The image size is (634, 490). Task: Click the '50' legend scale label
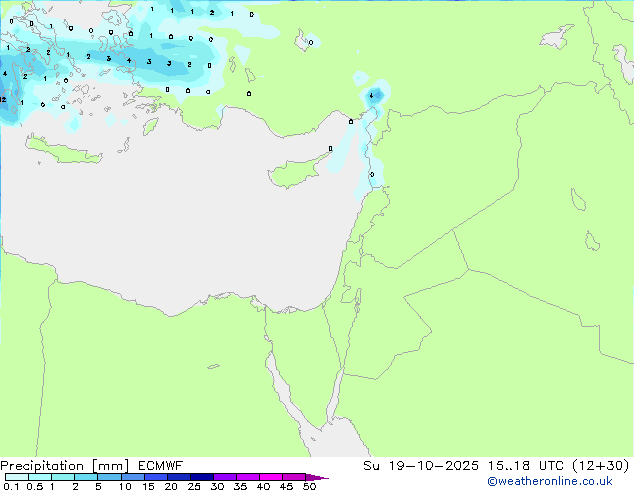point(309,486)
